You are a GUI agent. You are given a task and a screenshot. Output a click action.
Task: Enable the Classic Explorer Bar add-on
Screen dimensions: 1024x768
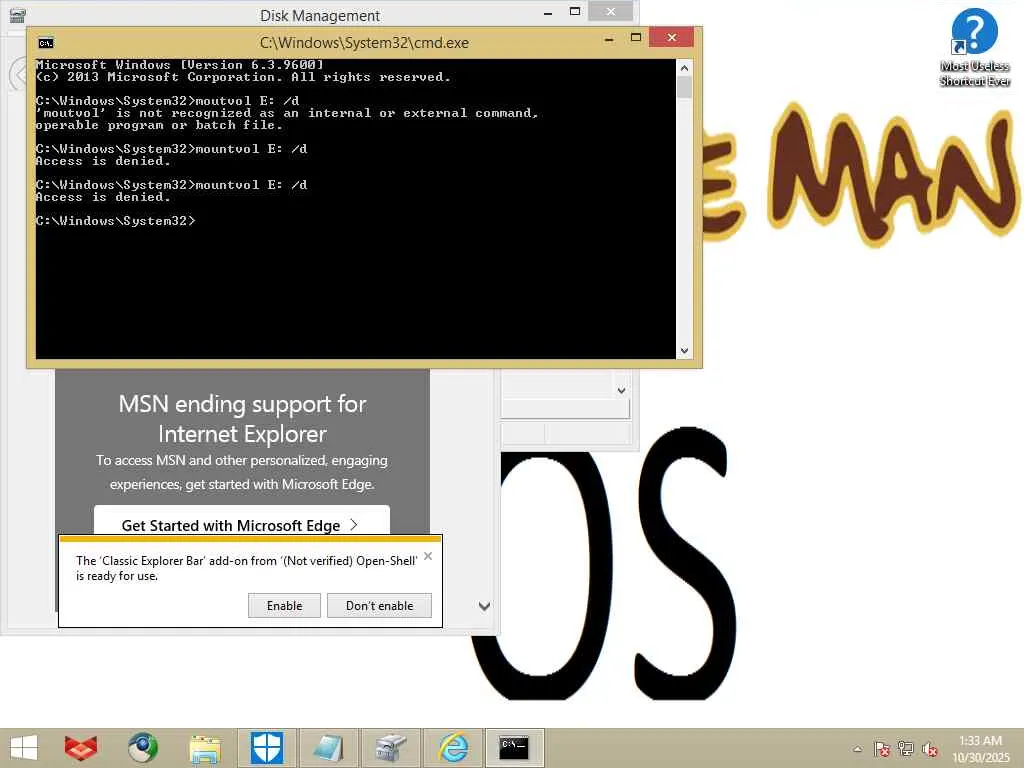(x=284, y=605)
